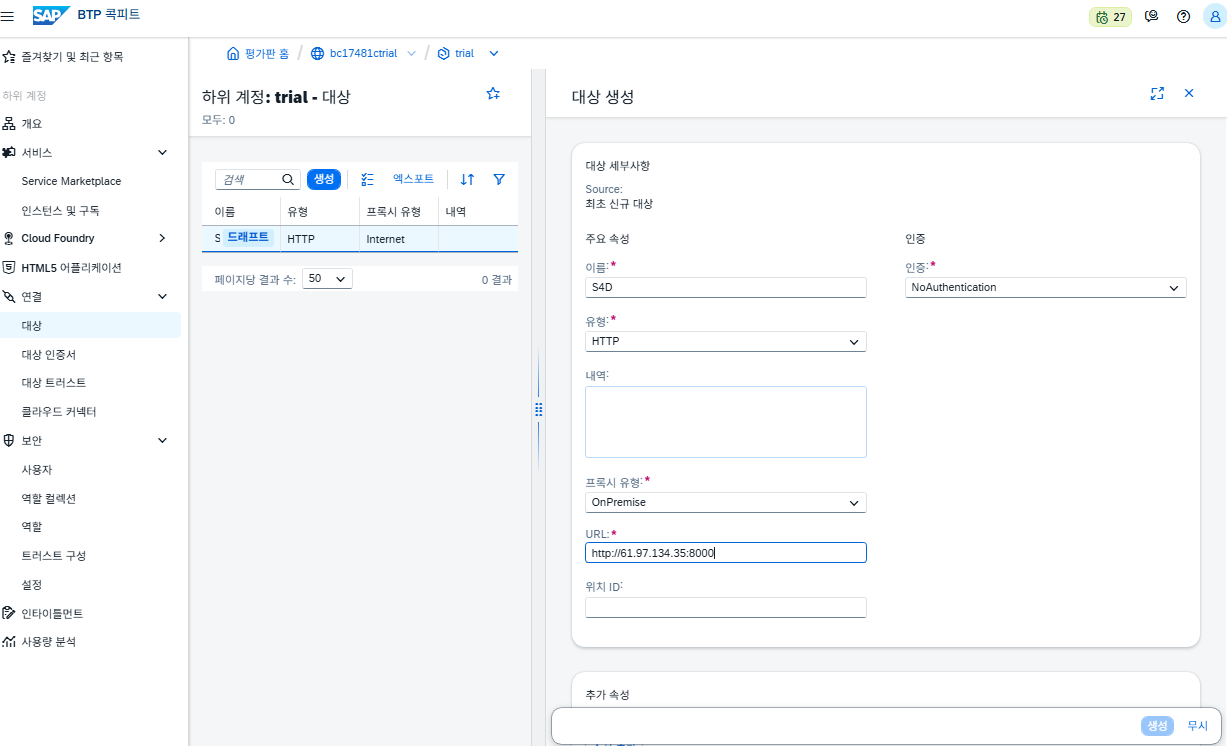Open the help question mark icon

(x=1183, y=17)
